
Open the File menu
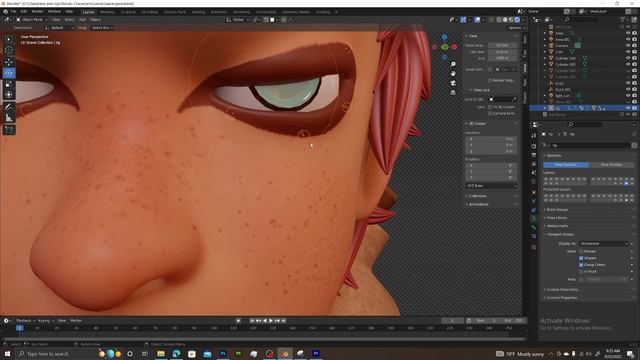pos(13,11)
